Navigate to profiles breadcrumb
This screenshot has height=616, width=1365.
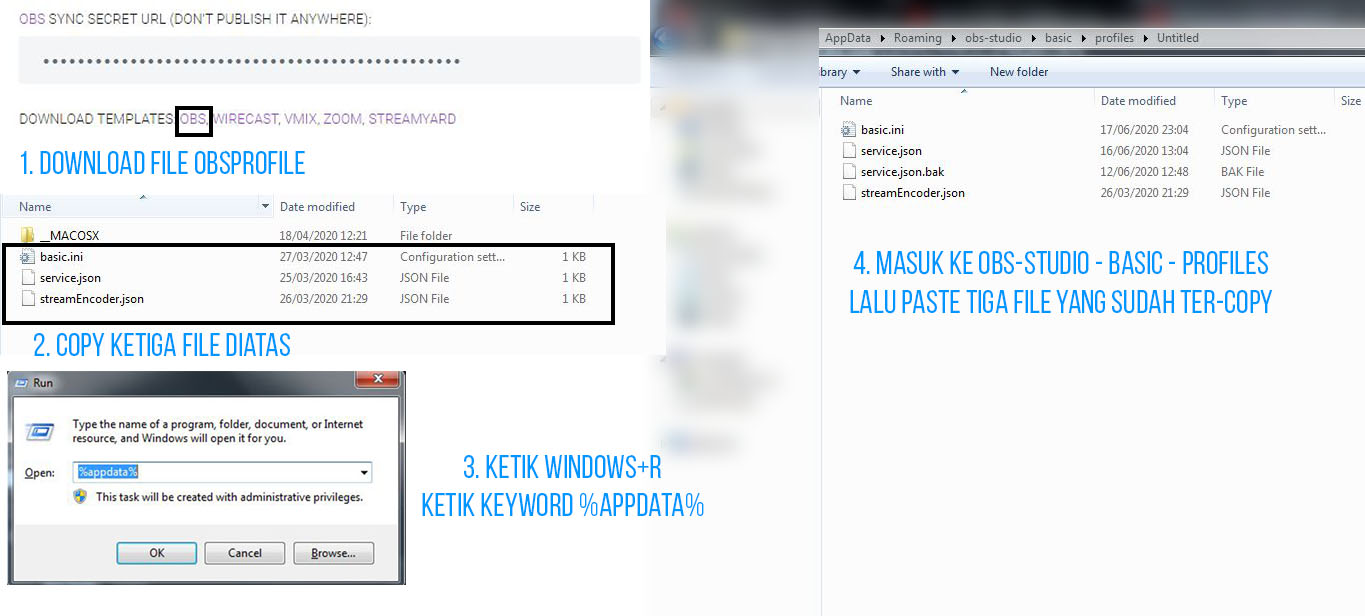click(x=1114, y=38)
